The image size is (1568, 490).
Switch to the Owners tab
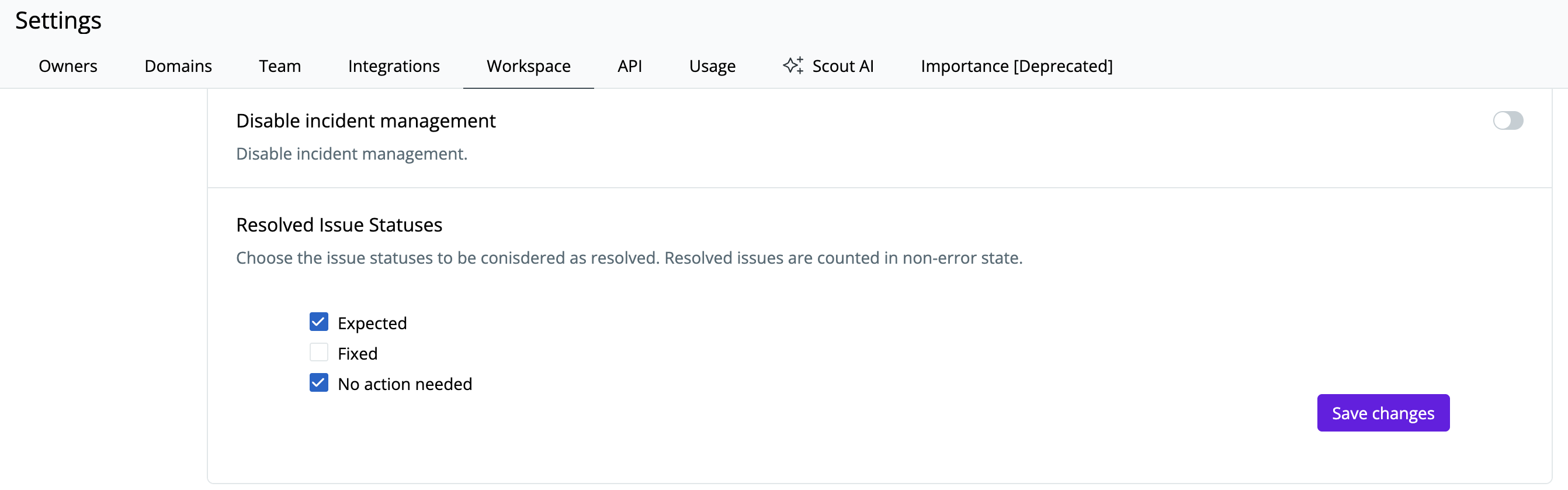point(68,66)
